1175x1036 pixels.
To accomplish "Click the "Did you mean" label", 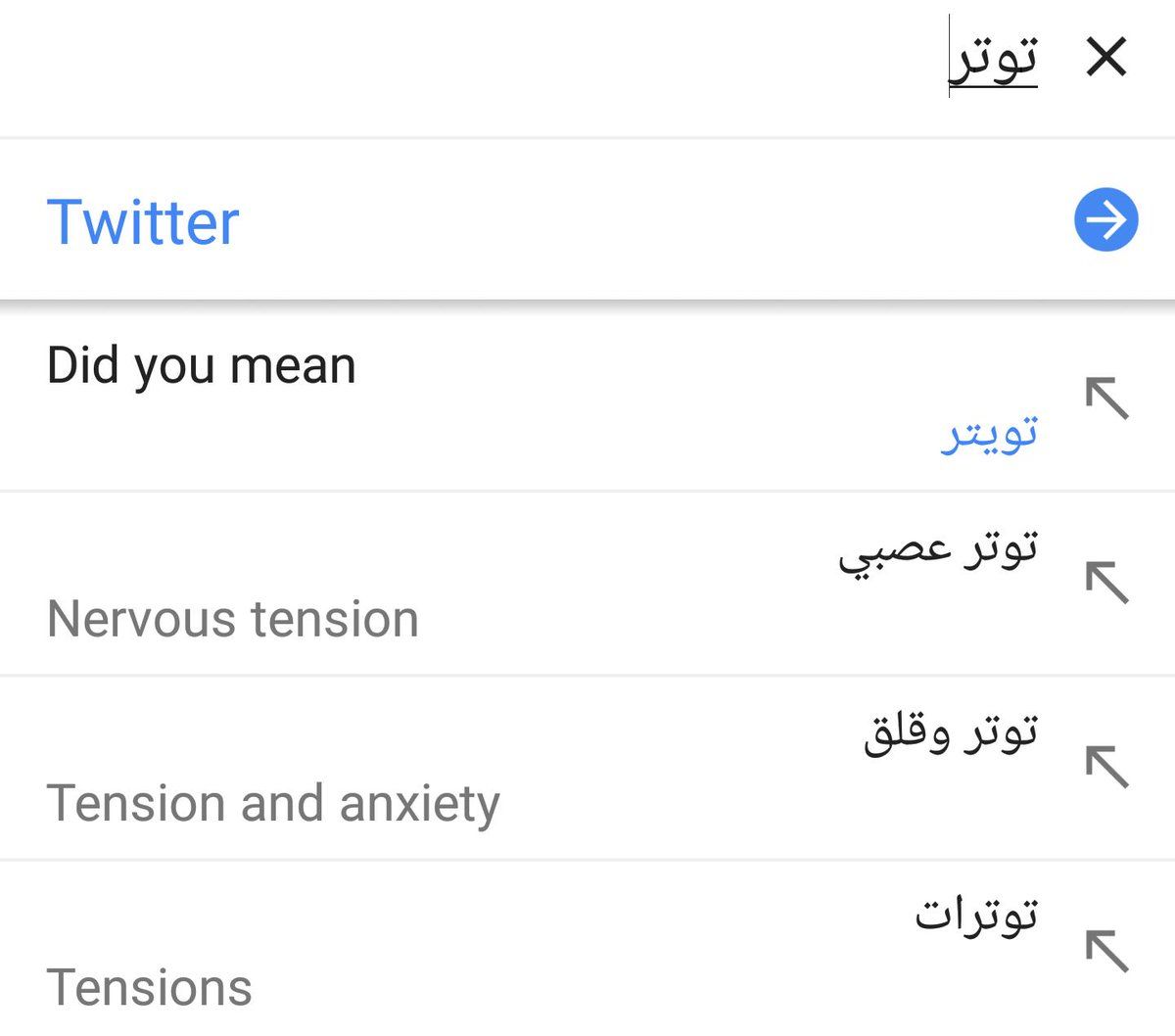I will (x=202, y=366).
